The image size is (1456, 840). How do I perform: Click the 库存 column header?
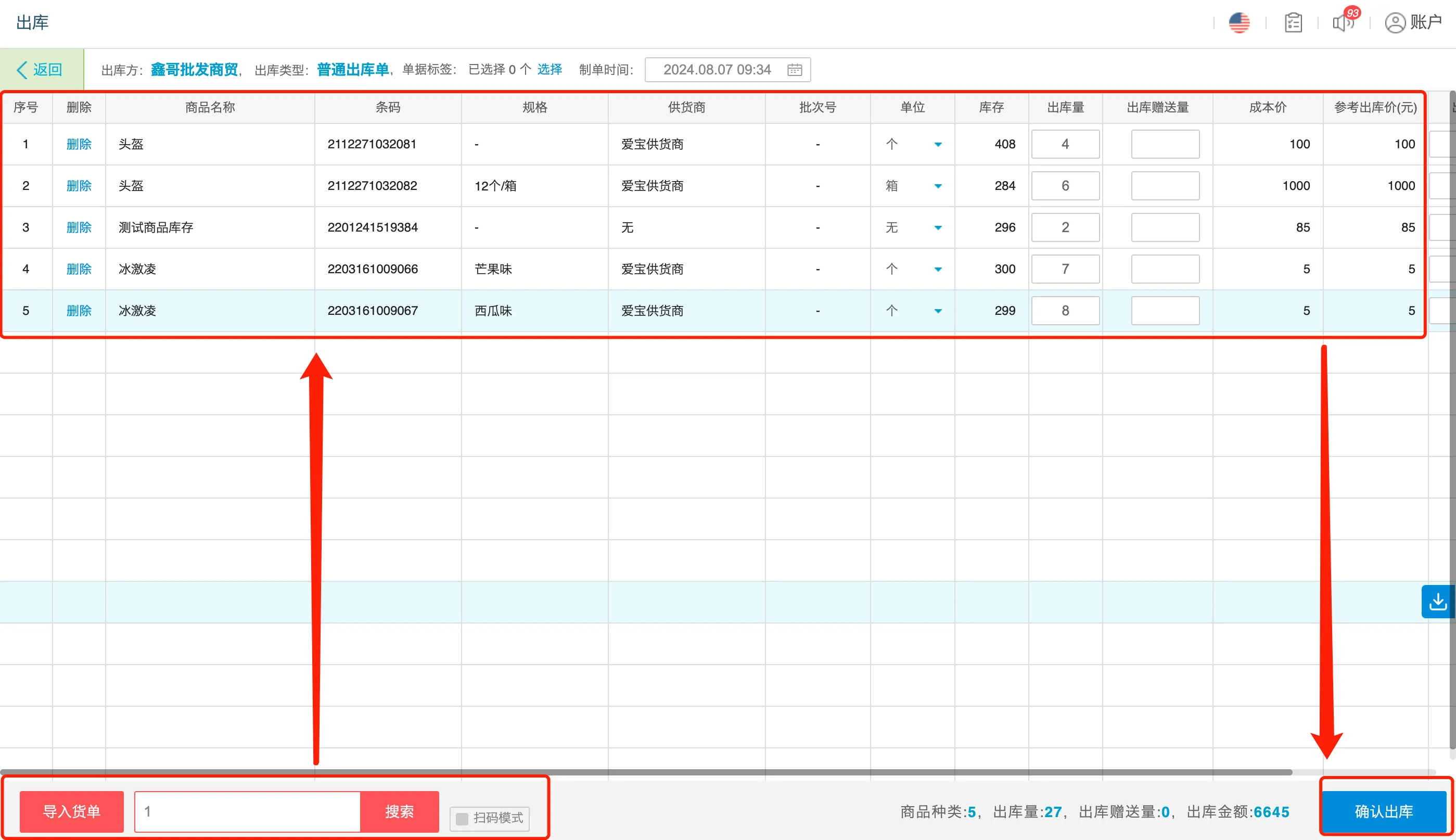pyautogui.click(x=991, y=107)
